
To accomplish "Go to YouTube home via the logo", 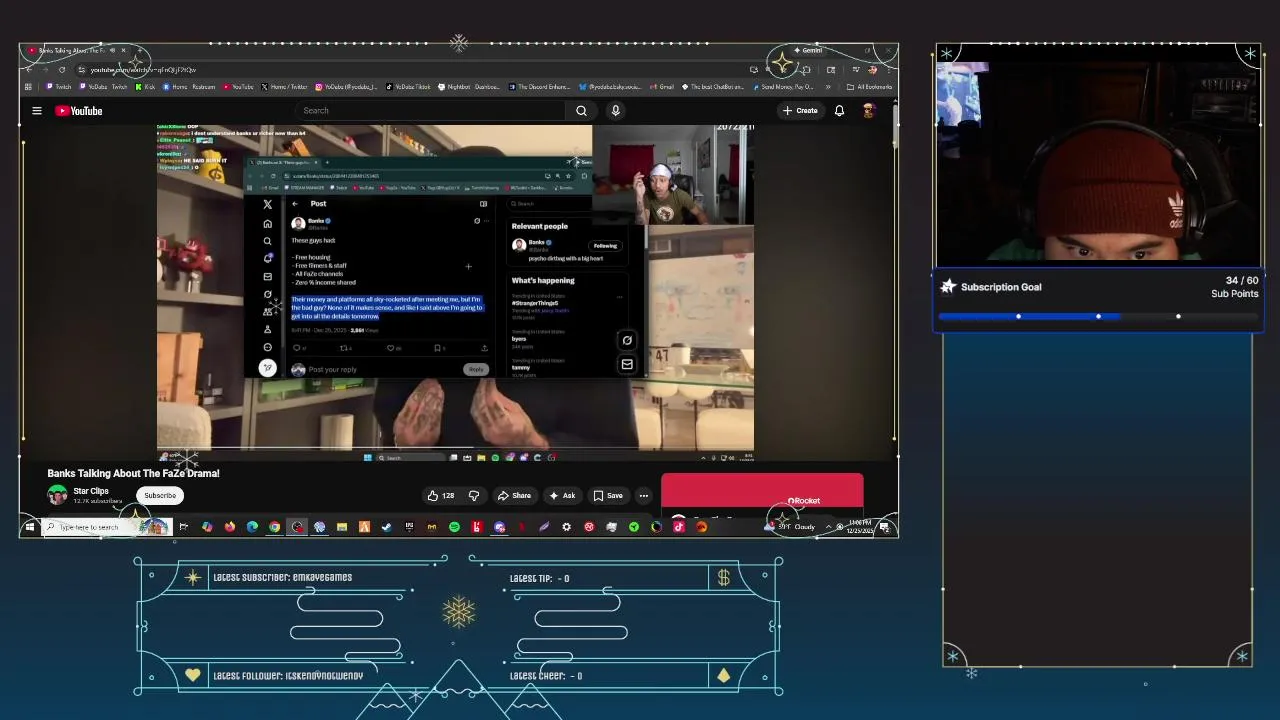I will (79, 111).
